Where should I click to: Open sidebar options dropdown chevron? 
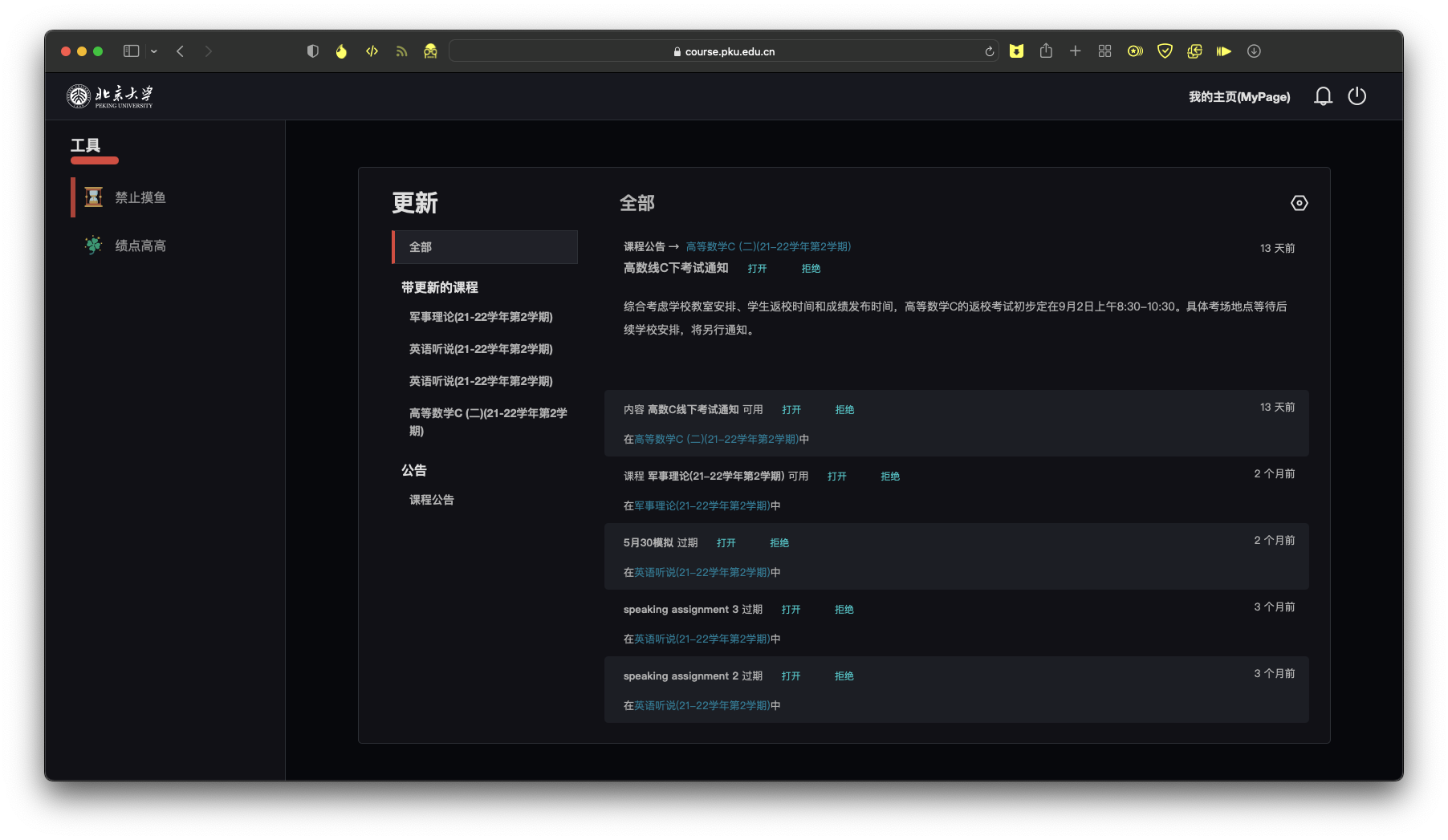[154, 51]
